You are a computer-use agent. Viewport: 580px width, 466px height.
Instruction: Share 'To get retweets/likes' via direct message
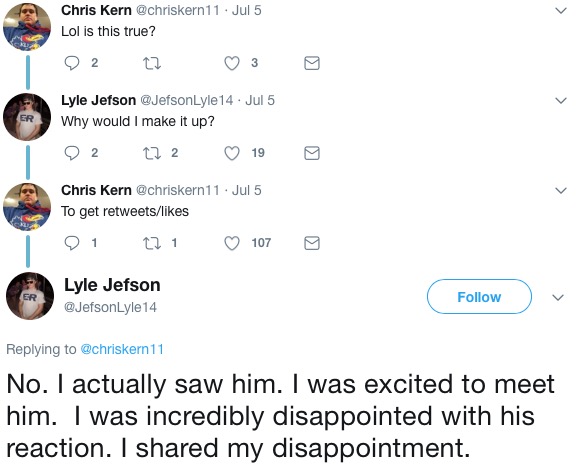pos(312,243)
